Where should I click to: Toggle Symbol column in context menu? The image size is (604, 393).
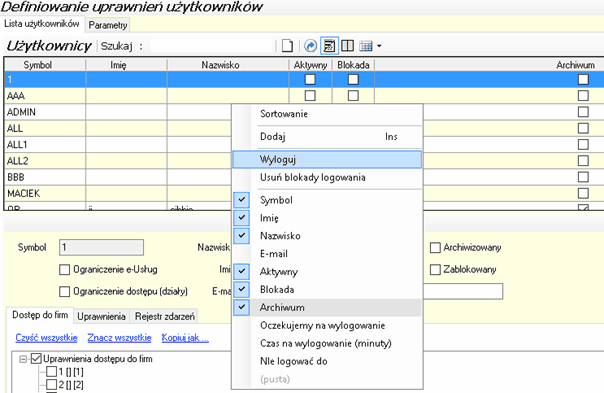pos(327,200)
